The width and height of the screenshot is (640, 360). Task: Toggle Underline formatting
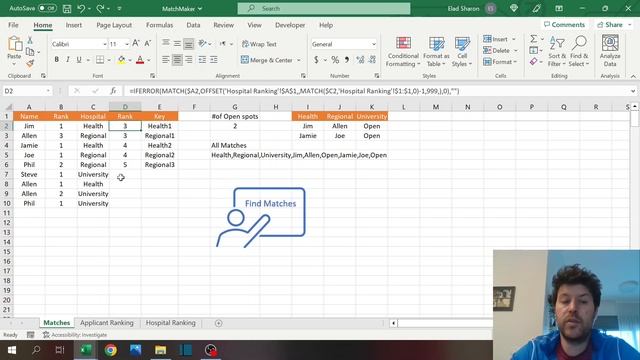point(79,60)
